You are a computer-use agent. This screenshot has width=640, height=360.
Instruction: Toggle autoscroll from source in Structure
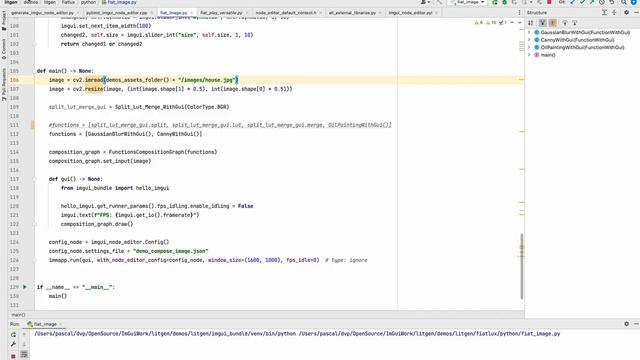tap(575, 23)
